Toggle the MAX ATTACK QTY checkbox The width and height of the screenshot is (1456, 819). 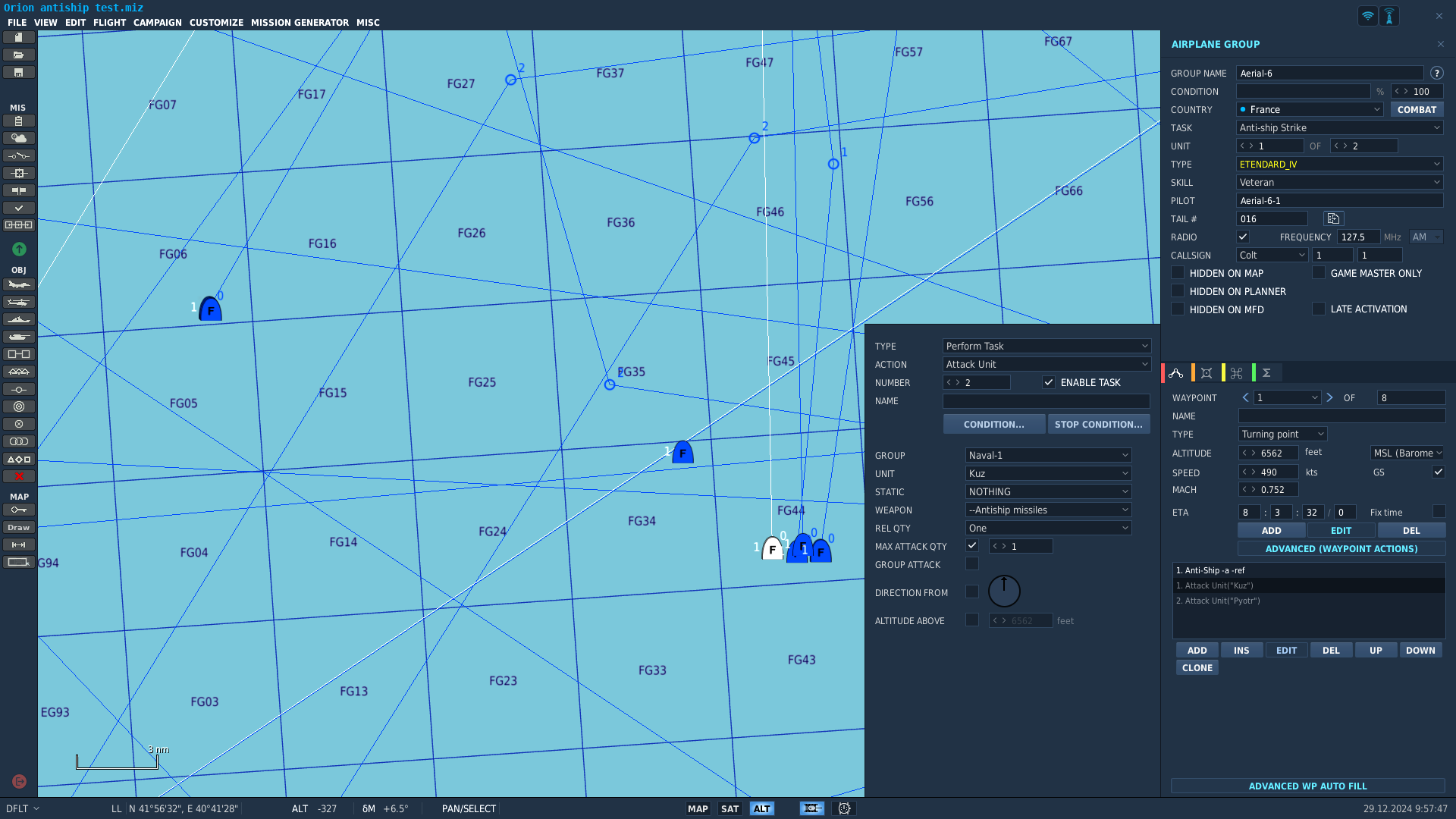coord(972,546)
